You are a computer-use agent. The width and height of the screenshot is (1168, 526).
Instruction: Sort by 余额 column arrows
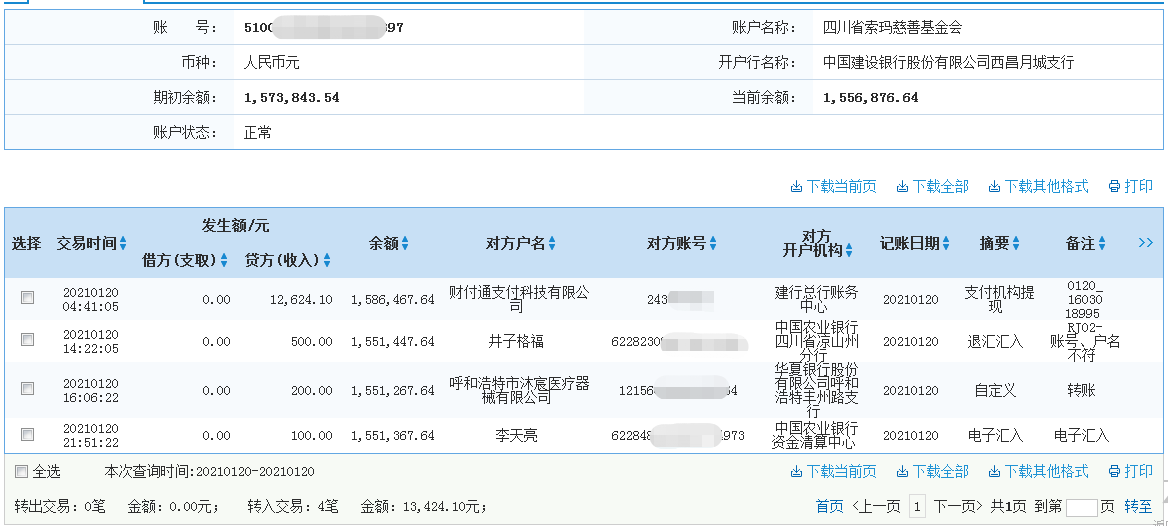tap(405, 243)
